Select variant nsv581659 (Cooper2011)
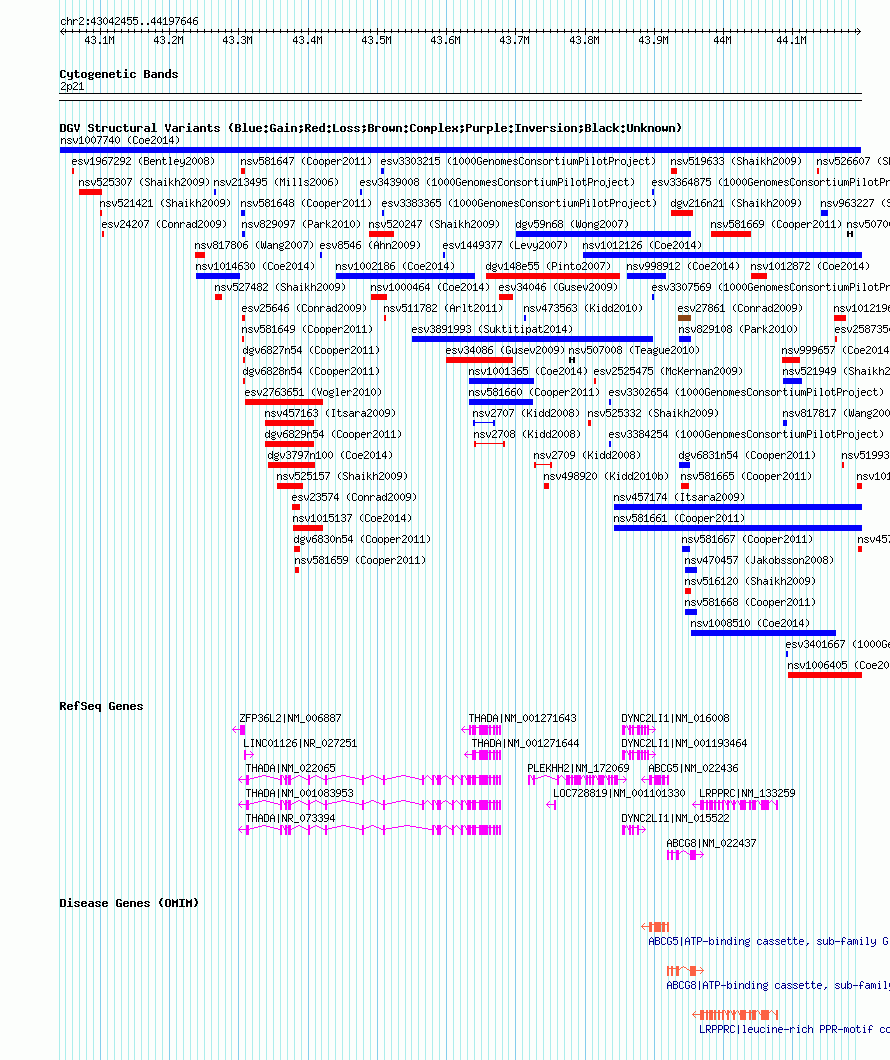Viewport: 890px width, 1060px height. [360, 560]
